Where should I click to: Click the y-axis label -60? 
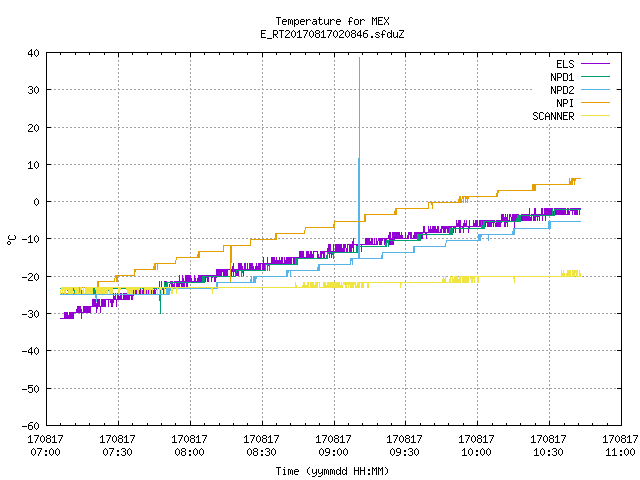coord(31,426)
